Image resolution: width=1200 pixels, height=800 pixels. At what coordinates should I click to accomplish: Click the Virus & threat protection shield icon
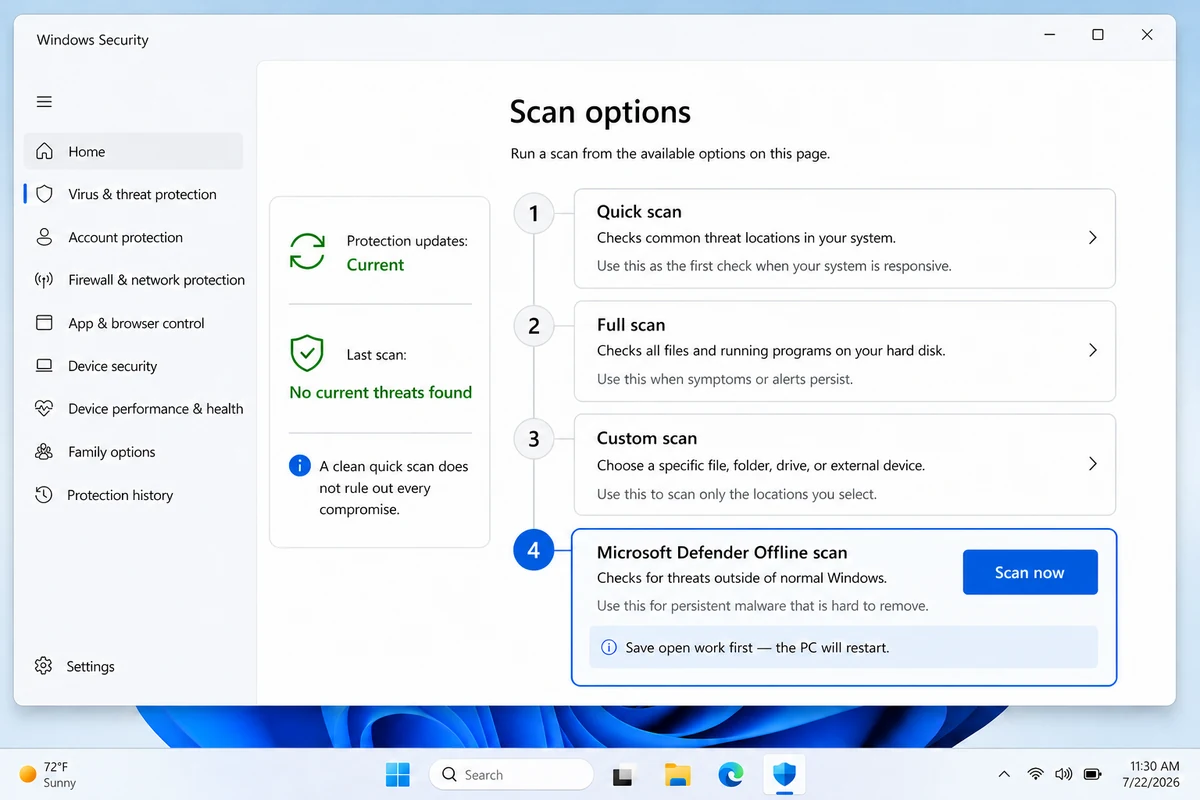pyautogui.click(x=44, y=194)
